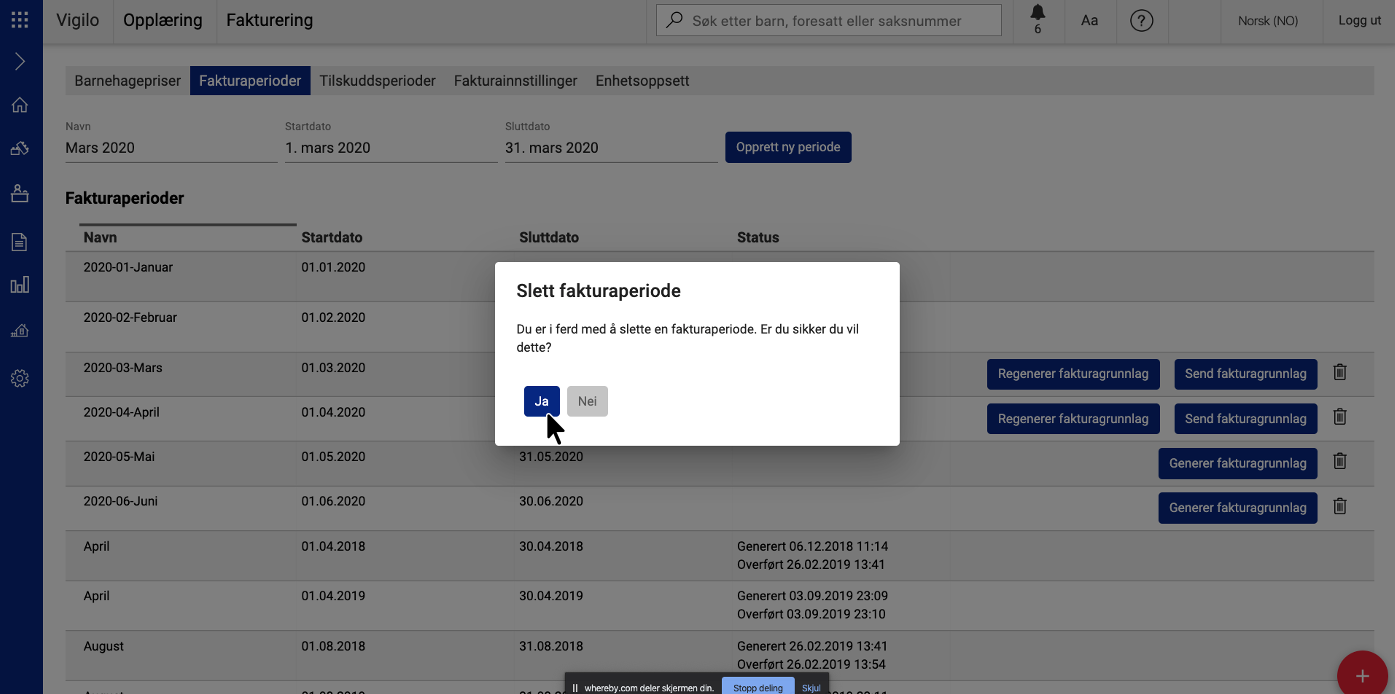Open the statistics bar chart sidebar icon
The width and height of the screenshot is (1395, 694).
click(20, 285)
